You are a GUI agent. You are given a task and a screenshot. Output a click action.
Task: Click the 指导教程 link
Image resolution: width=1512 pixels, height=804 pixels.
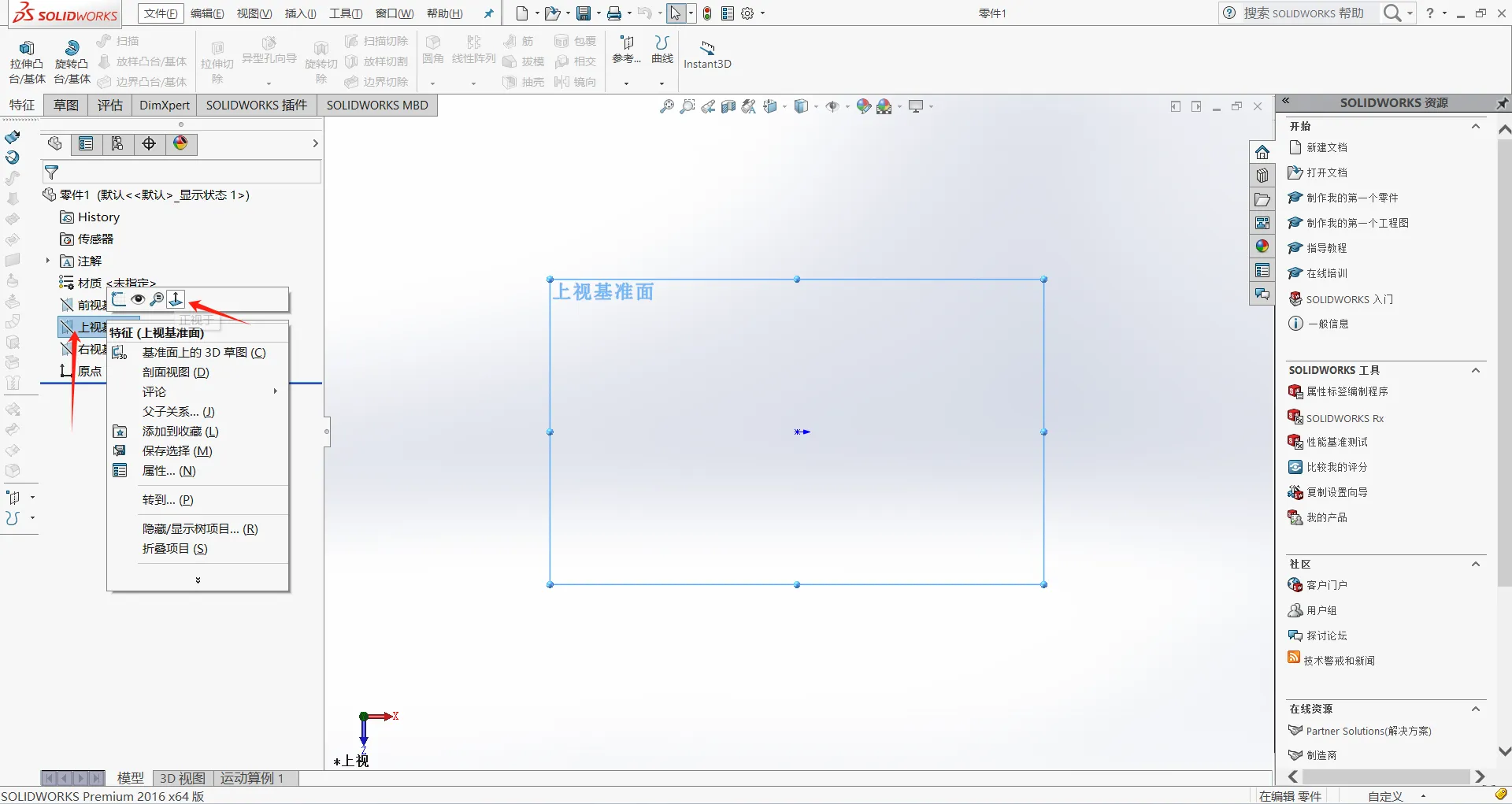(1327, 248)
